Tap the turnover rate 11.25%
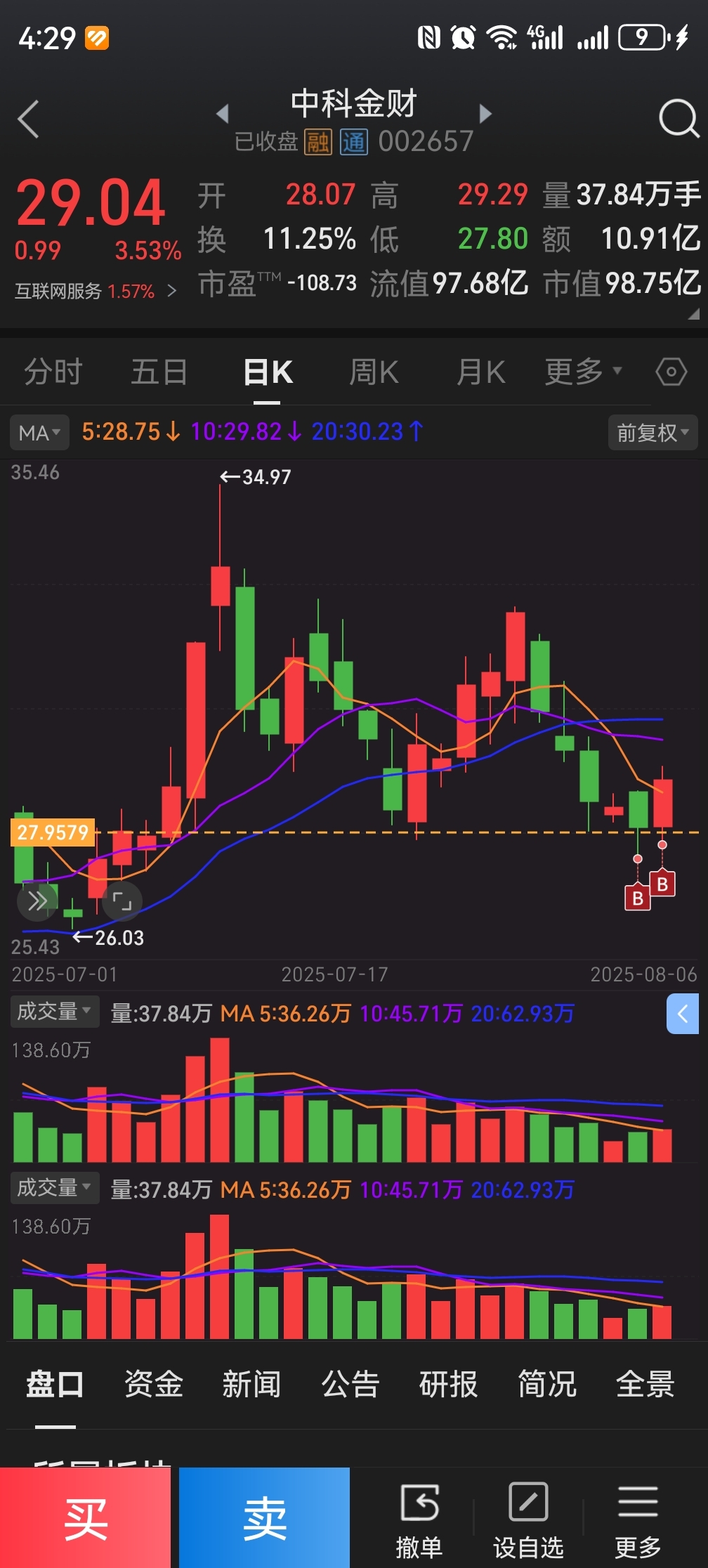 [x=309, y=239]
